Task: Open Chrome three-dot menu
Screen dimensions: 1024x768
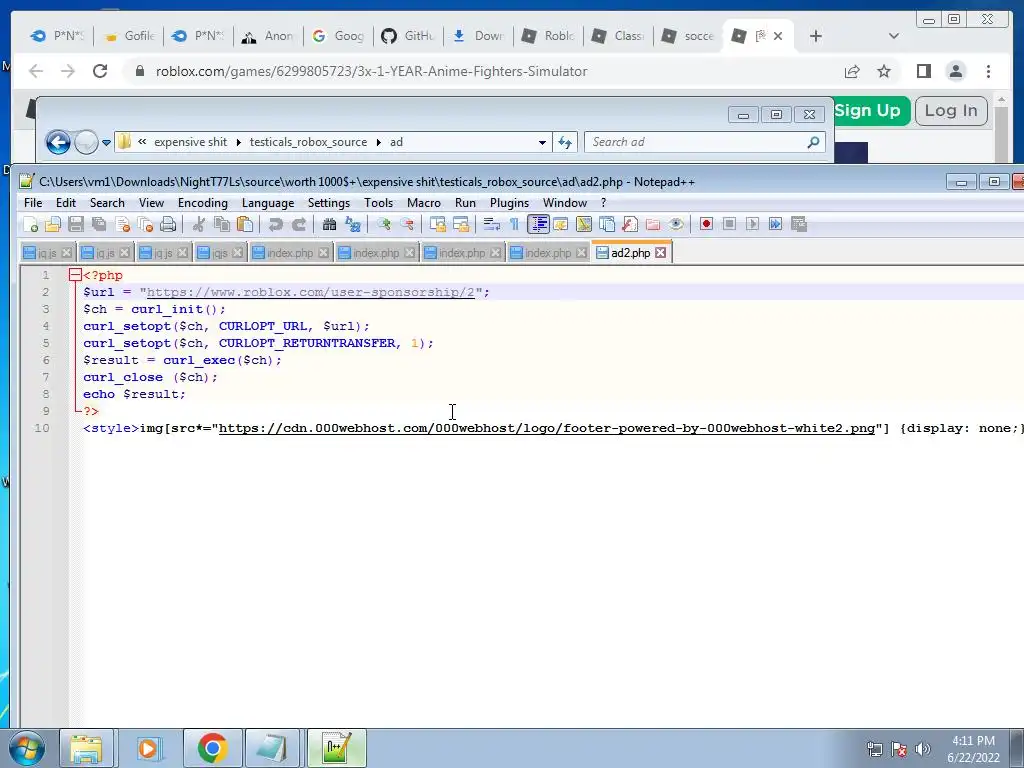Action: 988,71
